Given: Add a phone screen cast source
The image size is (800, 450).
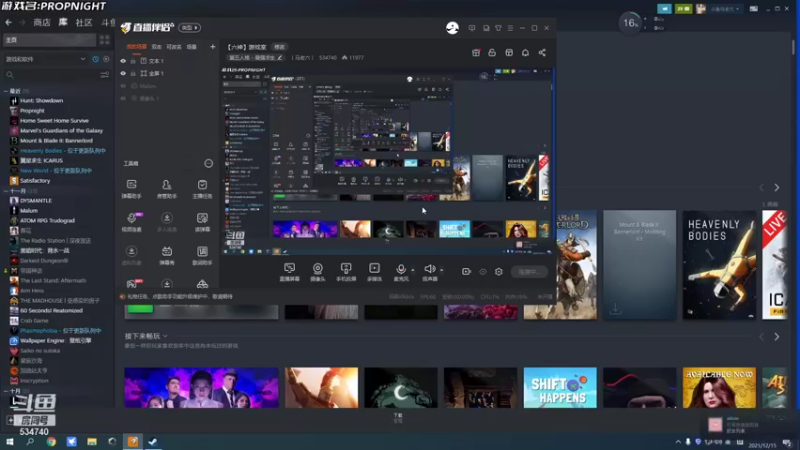Looking at the screenshot, I should point(346,272).
